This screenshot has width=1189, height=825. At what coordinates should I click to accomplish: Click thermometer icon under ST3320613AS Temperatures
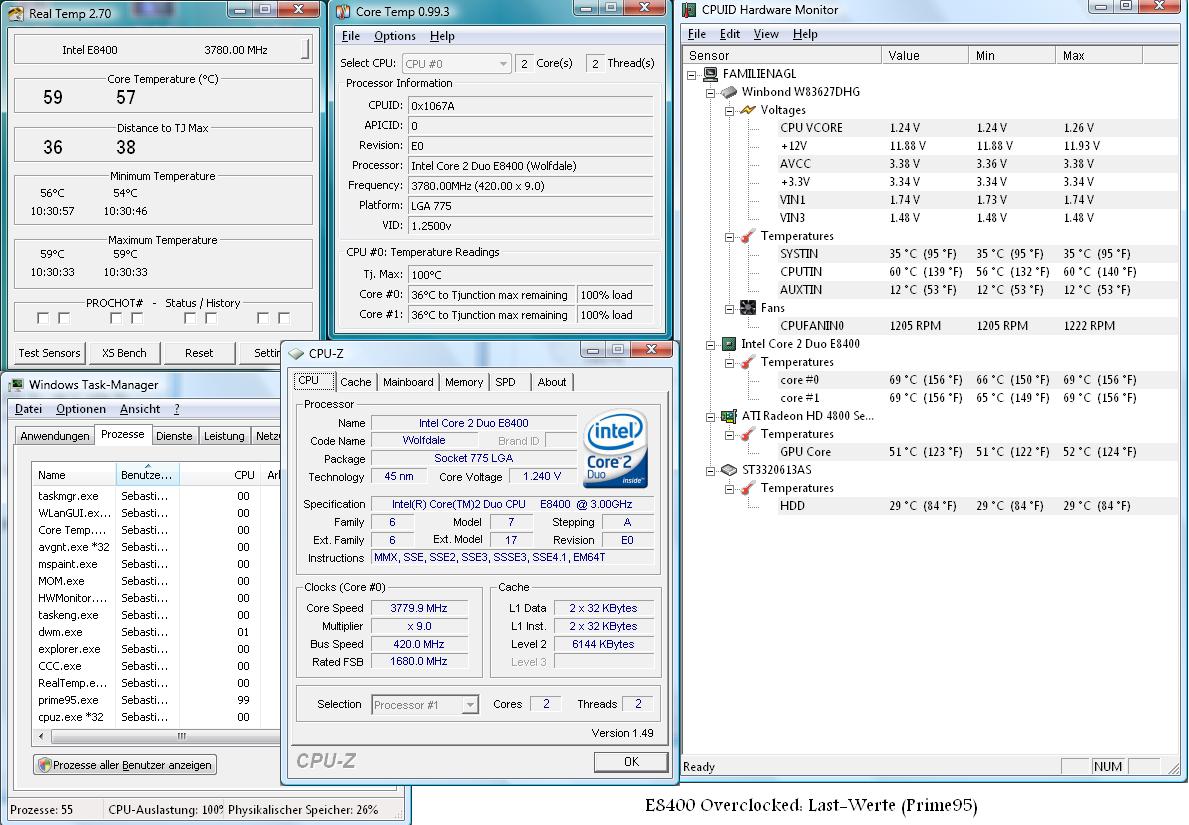click(748, 488)
